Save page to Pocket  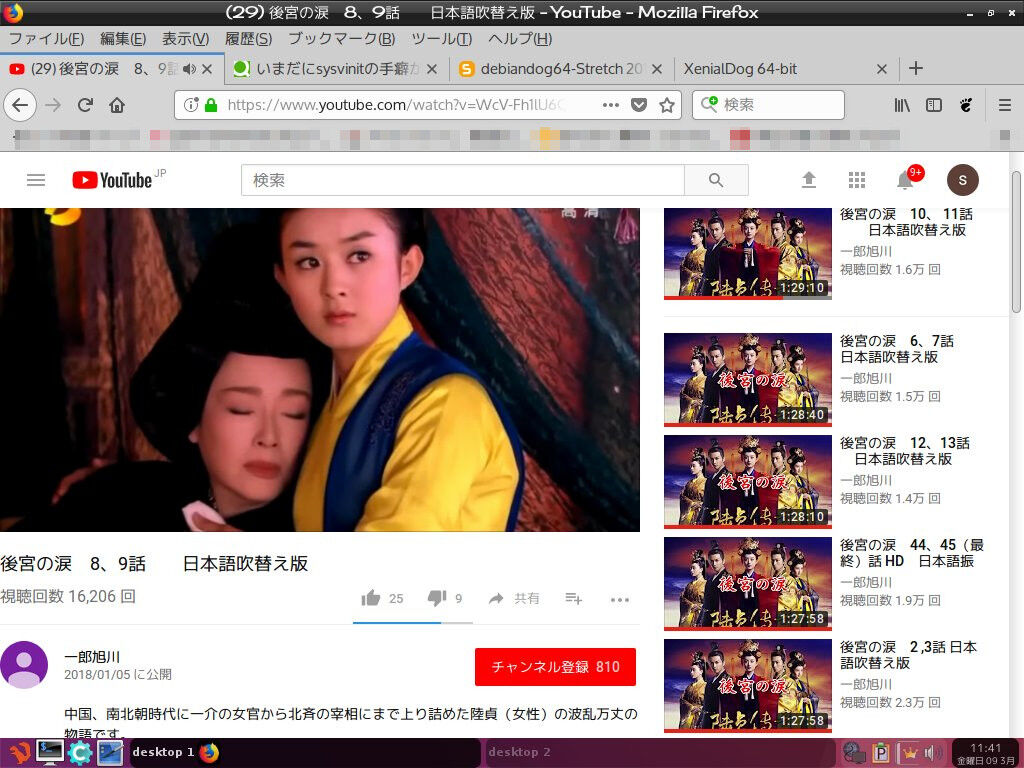[639, 104]
